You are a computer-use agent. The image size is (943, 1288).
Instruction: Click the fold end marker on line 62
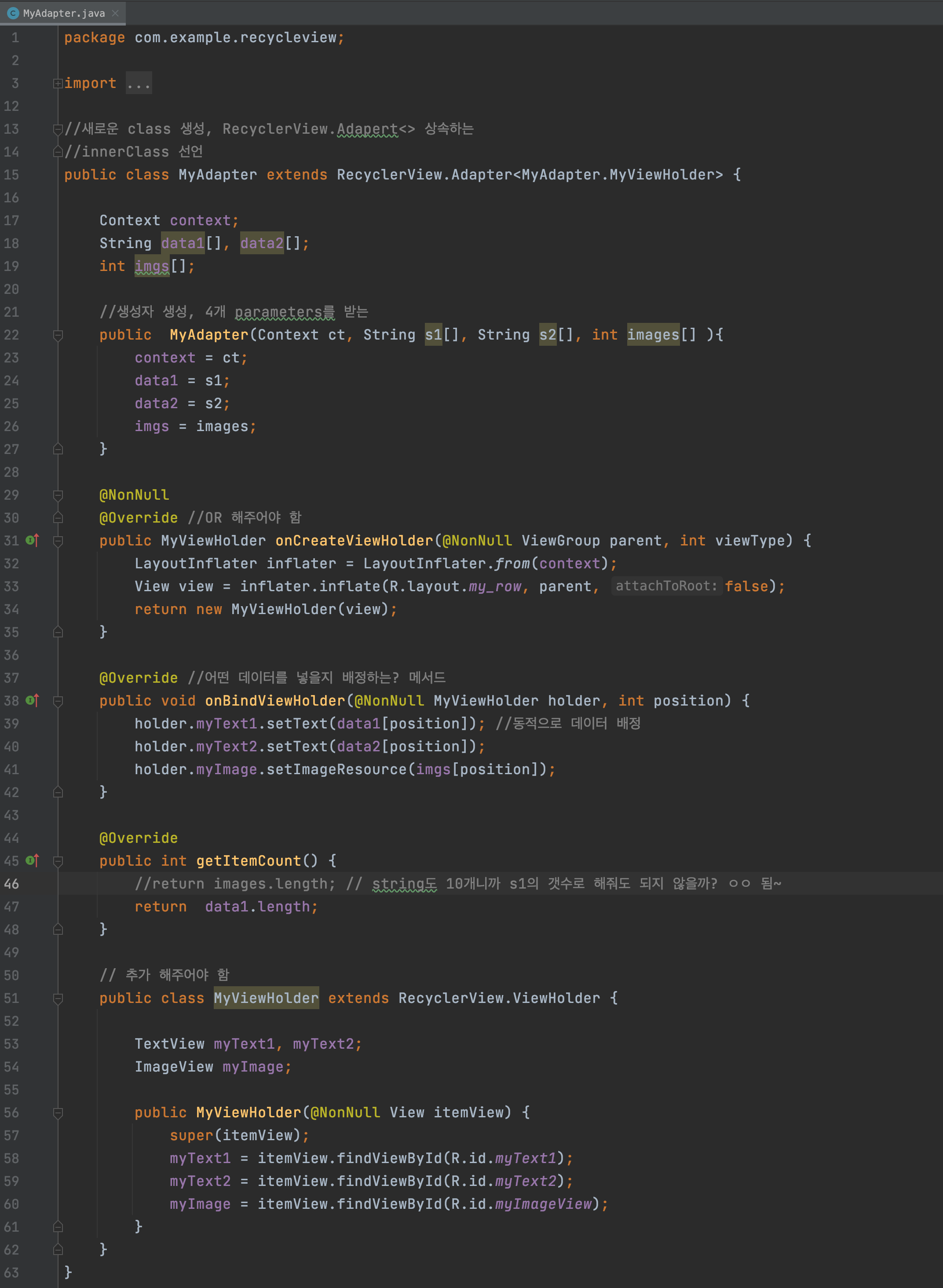(x=58, y=1250)
